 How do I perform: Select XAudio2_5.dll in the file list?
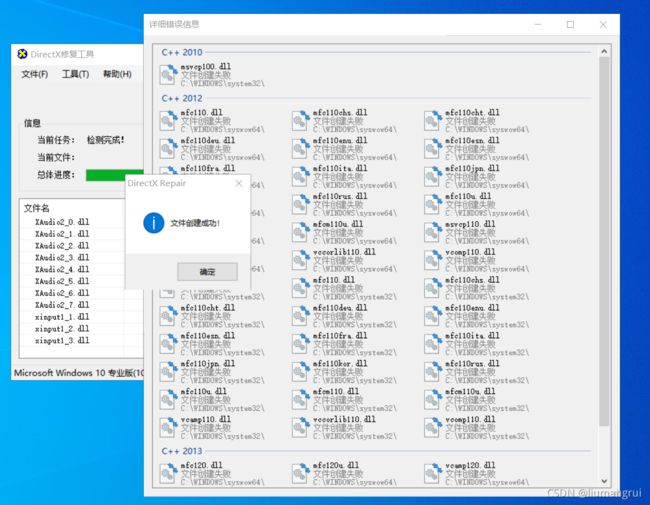[x=62, y=282]
